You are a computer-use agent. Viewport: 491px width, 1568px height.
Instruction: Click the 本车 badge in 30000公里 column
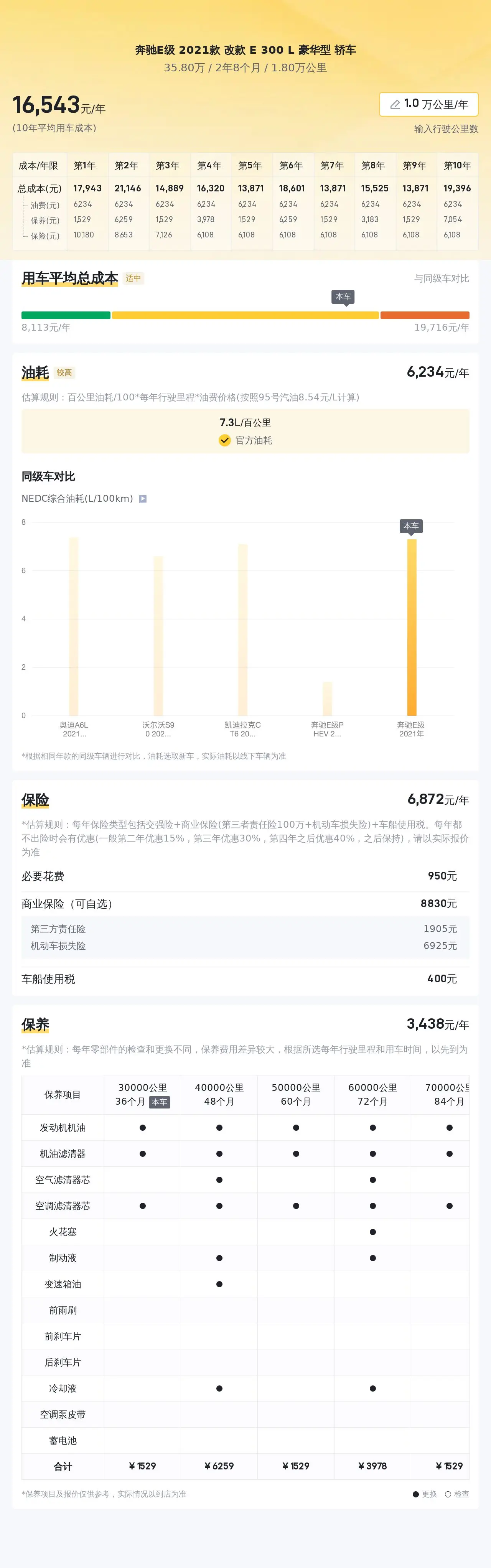tap(160, 1102)
